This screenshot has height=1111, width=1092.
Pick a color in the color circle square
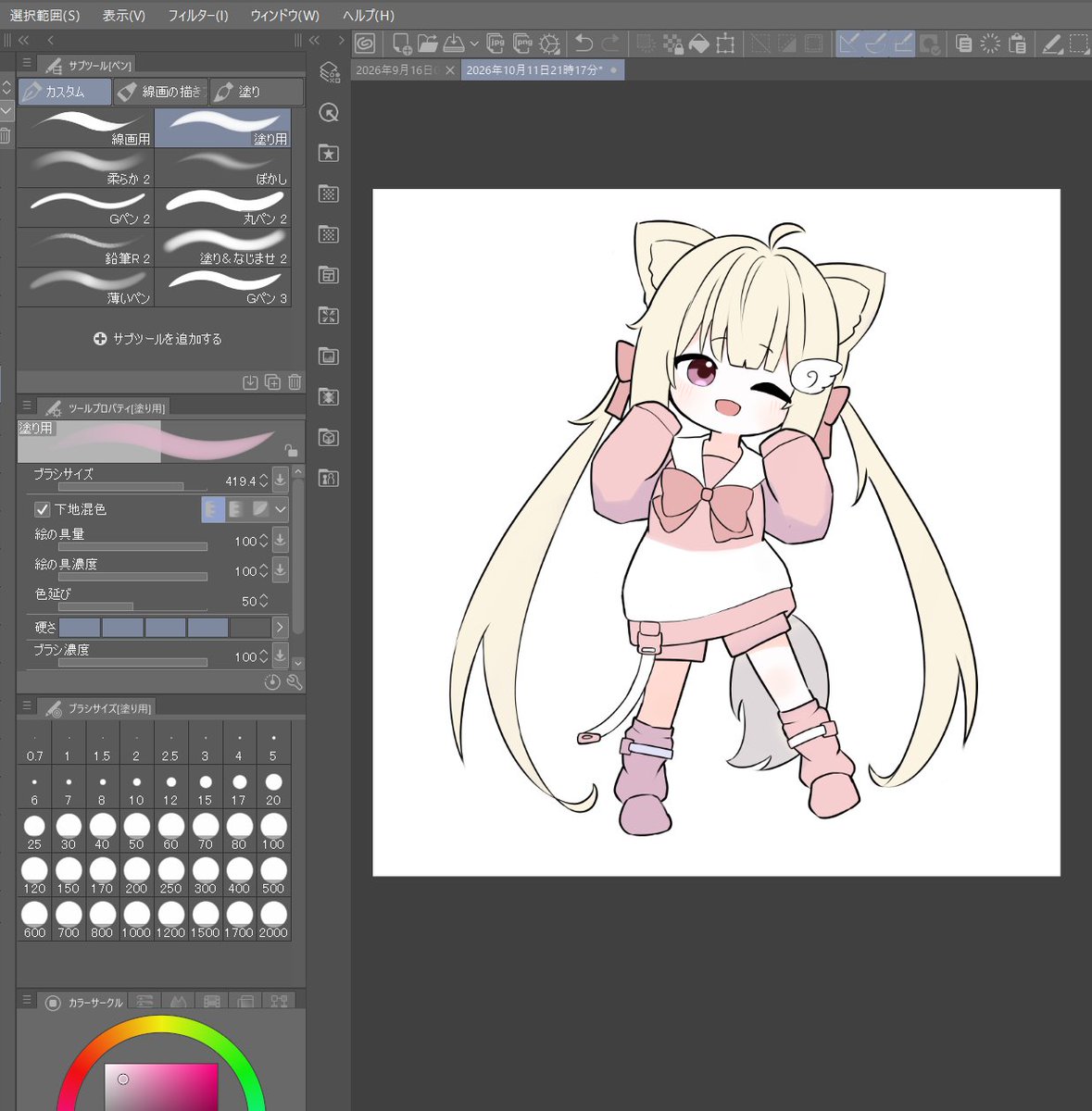coord(161,1087)
